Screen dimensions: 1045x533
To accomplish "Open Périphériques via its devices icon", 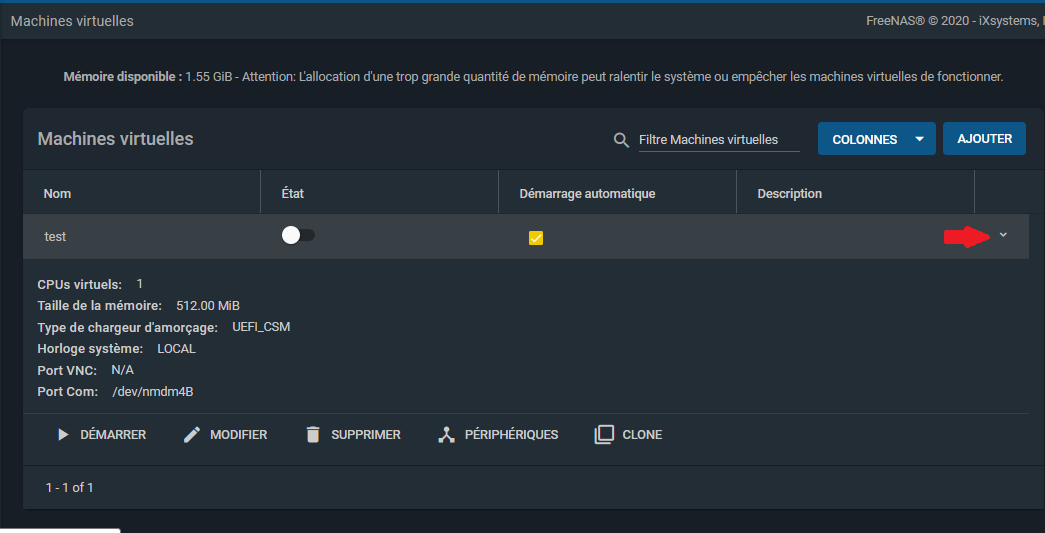I will [447, 435].
